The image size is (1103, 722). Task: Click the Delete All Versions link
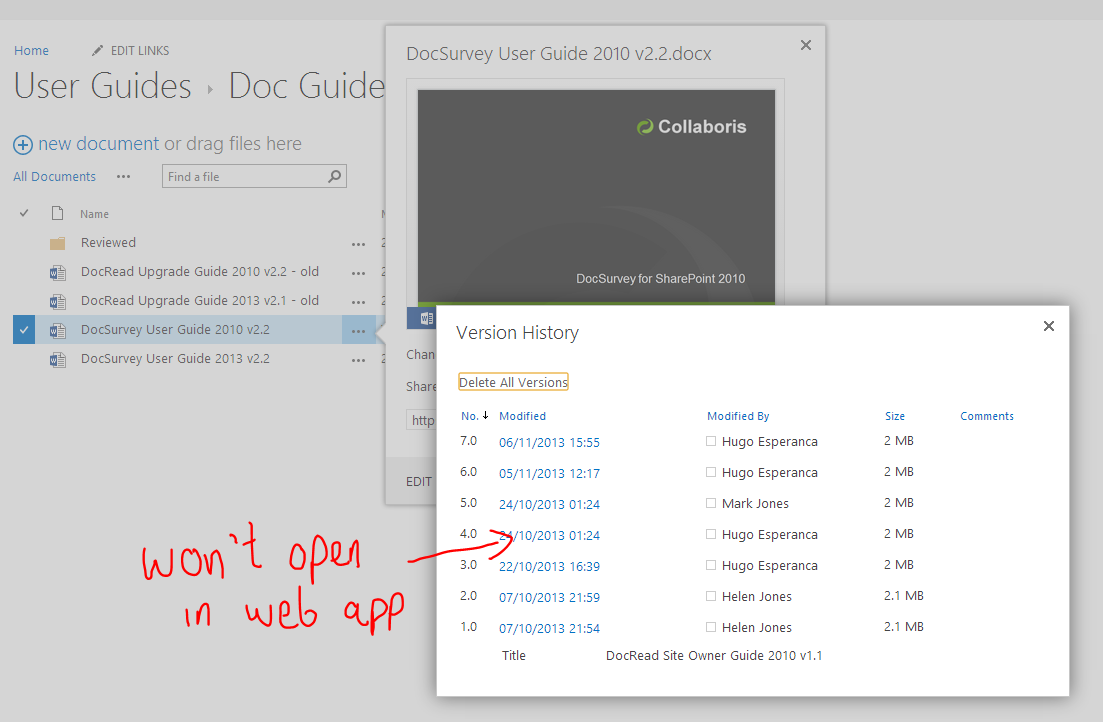[x=514, y=382]
